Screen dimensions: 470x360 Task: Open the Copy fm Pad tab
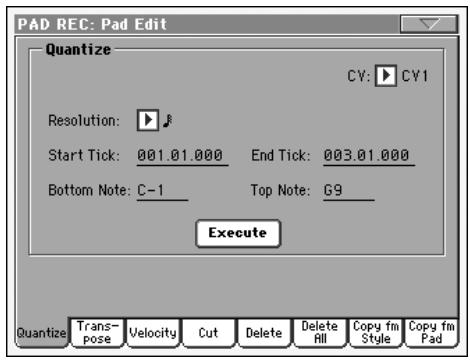[431, 333]
